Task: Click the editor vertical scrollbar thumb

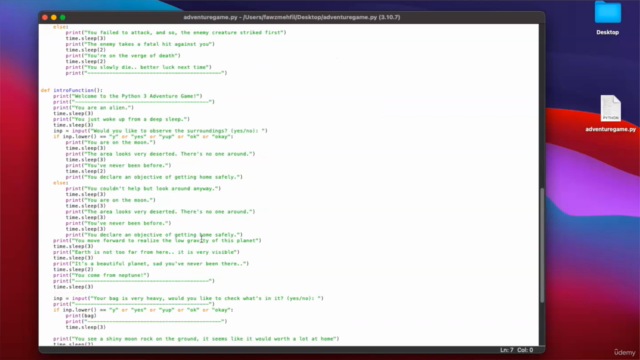Action: point(542,245)
